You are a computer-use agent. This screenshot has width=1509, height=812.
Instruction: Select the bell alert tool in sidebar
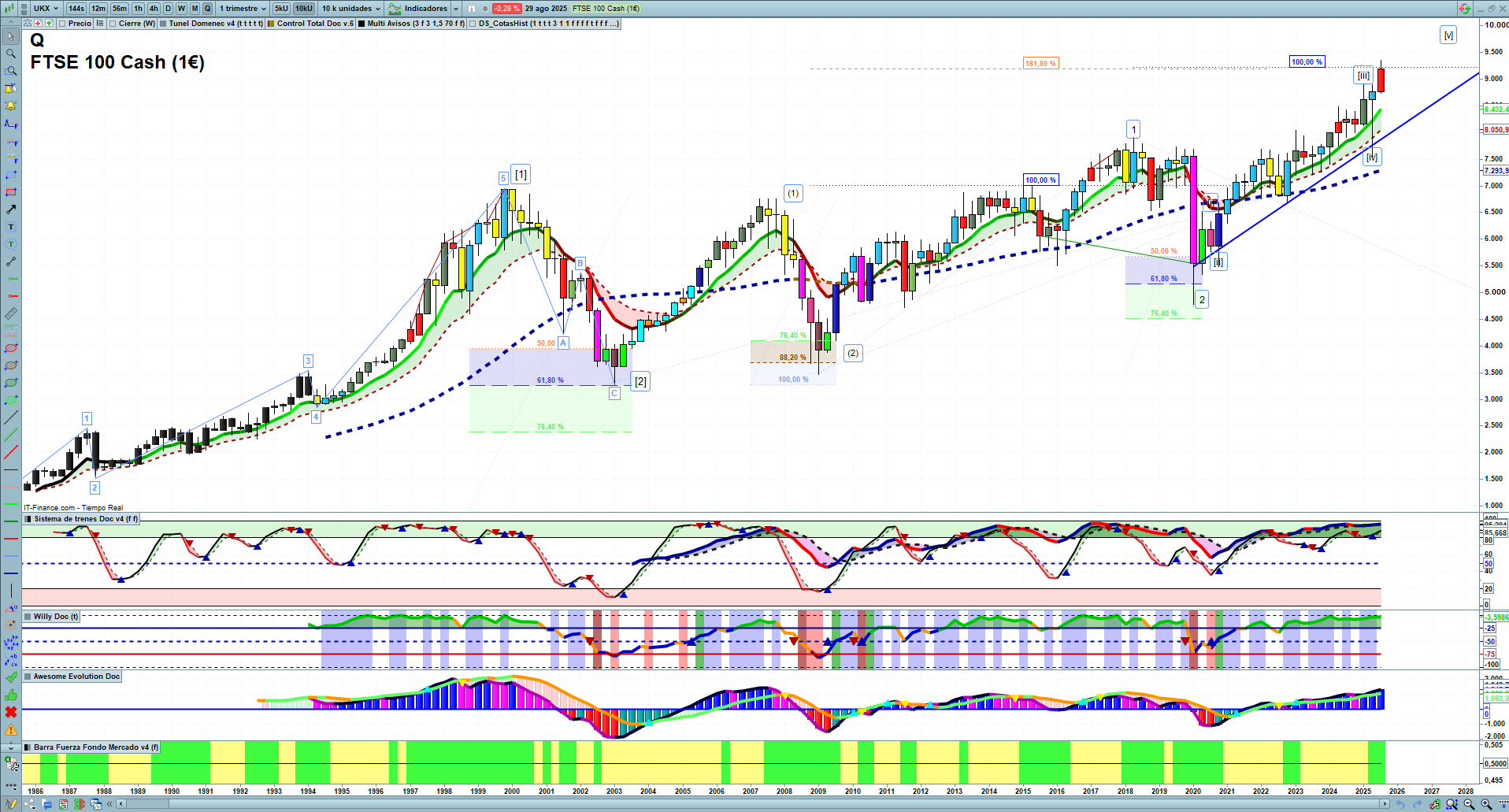pyautogui.click(x=11, y=106)
